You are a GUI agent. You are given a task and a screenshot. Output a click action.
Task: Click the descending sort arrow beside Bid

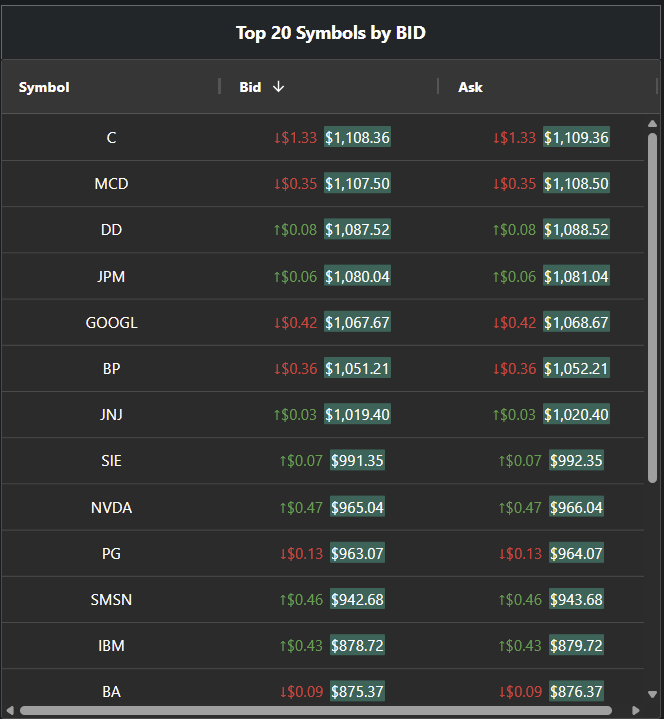278,87
